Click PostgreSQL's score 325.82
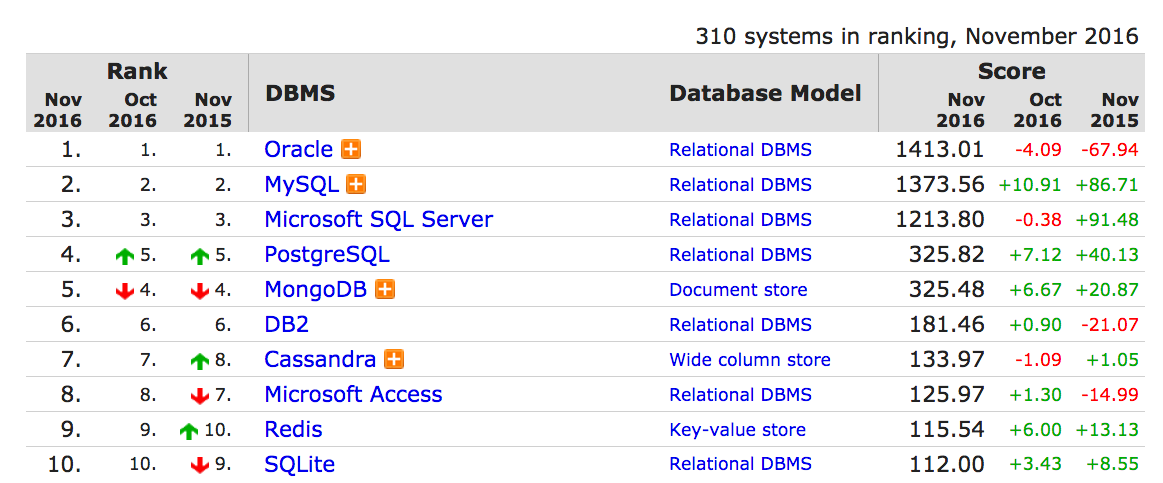Viewport: 1163px width, 483px height. click(x=946, y=254)
